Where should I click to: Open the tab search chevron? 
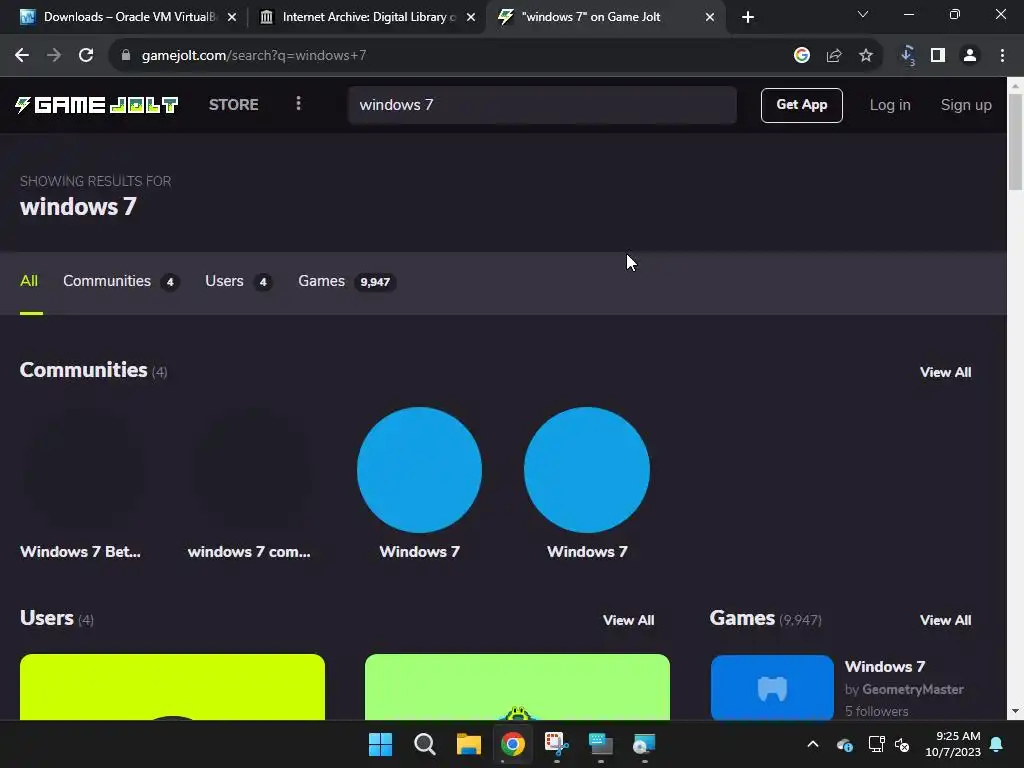(863, 14)
